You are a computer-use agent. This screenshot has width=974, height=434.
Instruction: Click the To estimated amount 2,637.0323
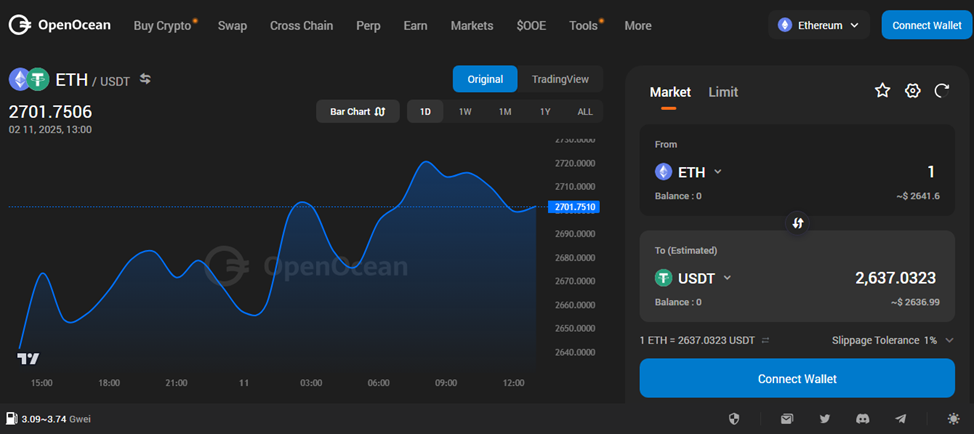895,278
